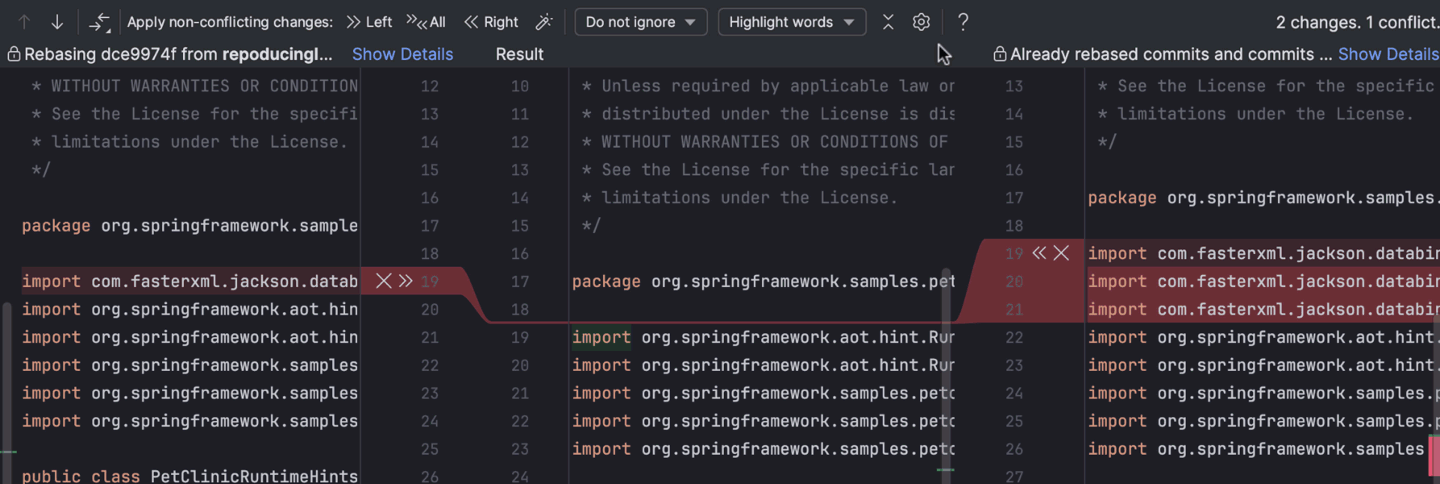Toggle collapse unchanged fragments icon
The height and width of the screenshot is (484, 1440).
[x=887, y=22]
